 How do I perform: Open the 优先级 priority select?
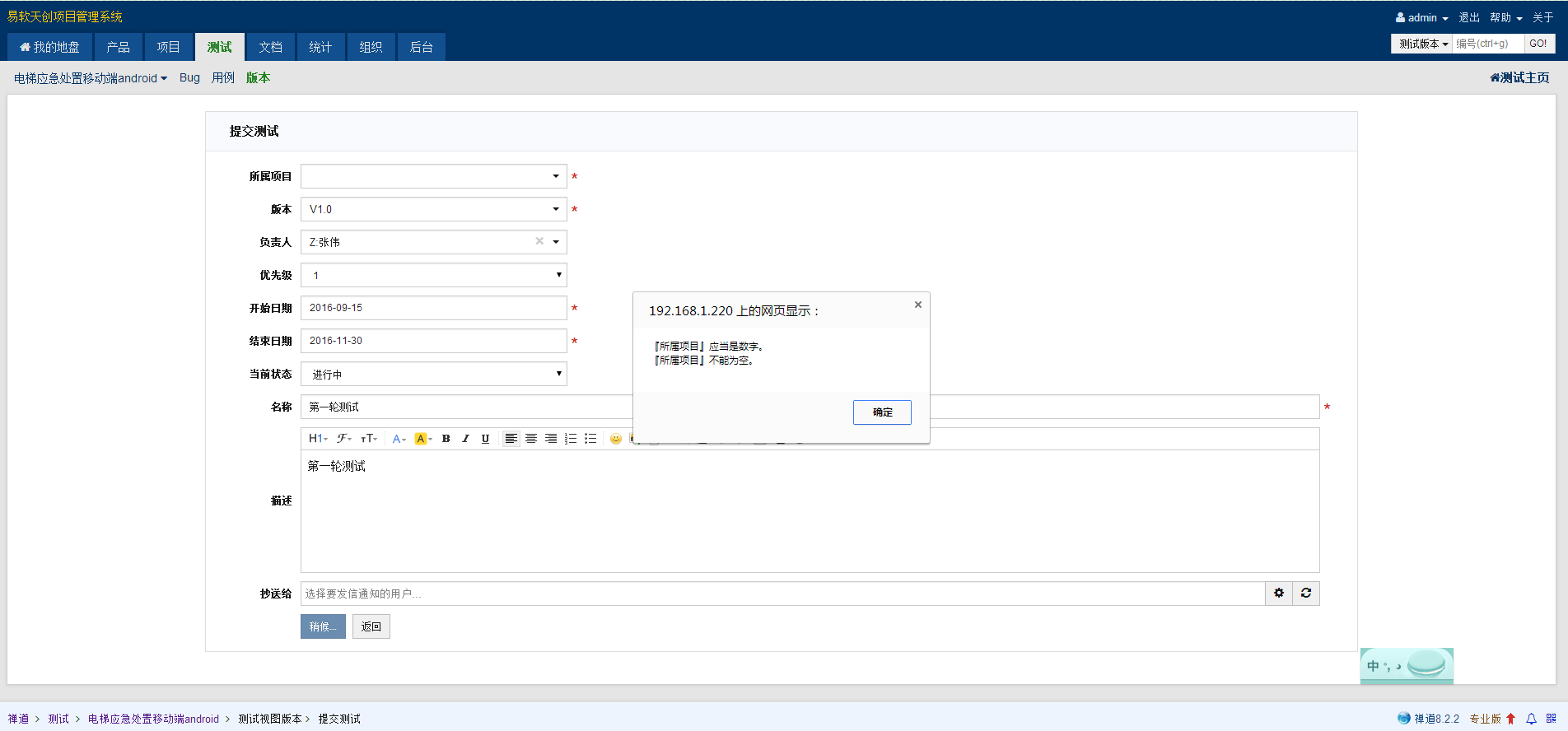coord(434,275)
